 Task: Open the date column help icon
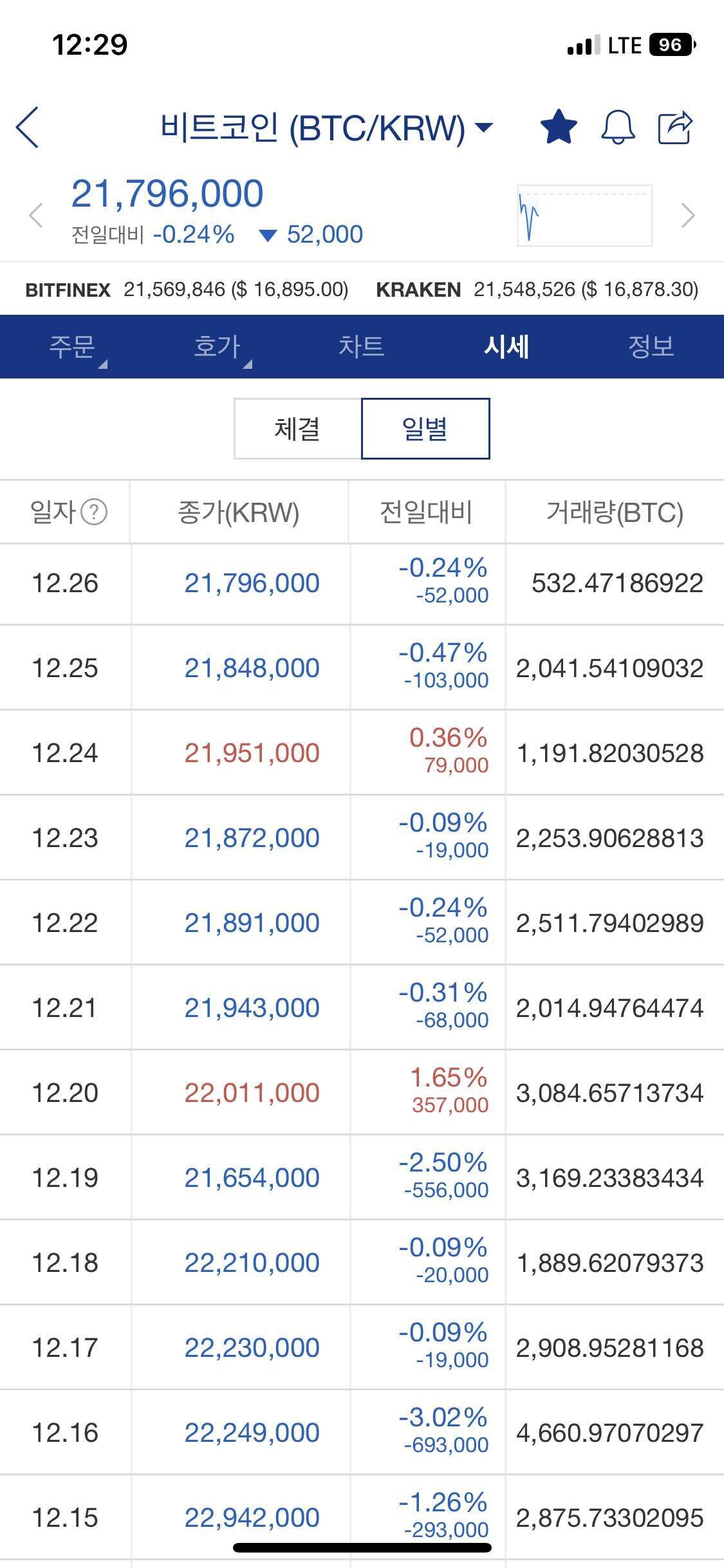95,512
